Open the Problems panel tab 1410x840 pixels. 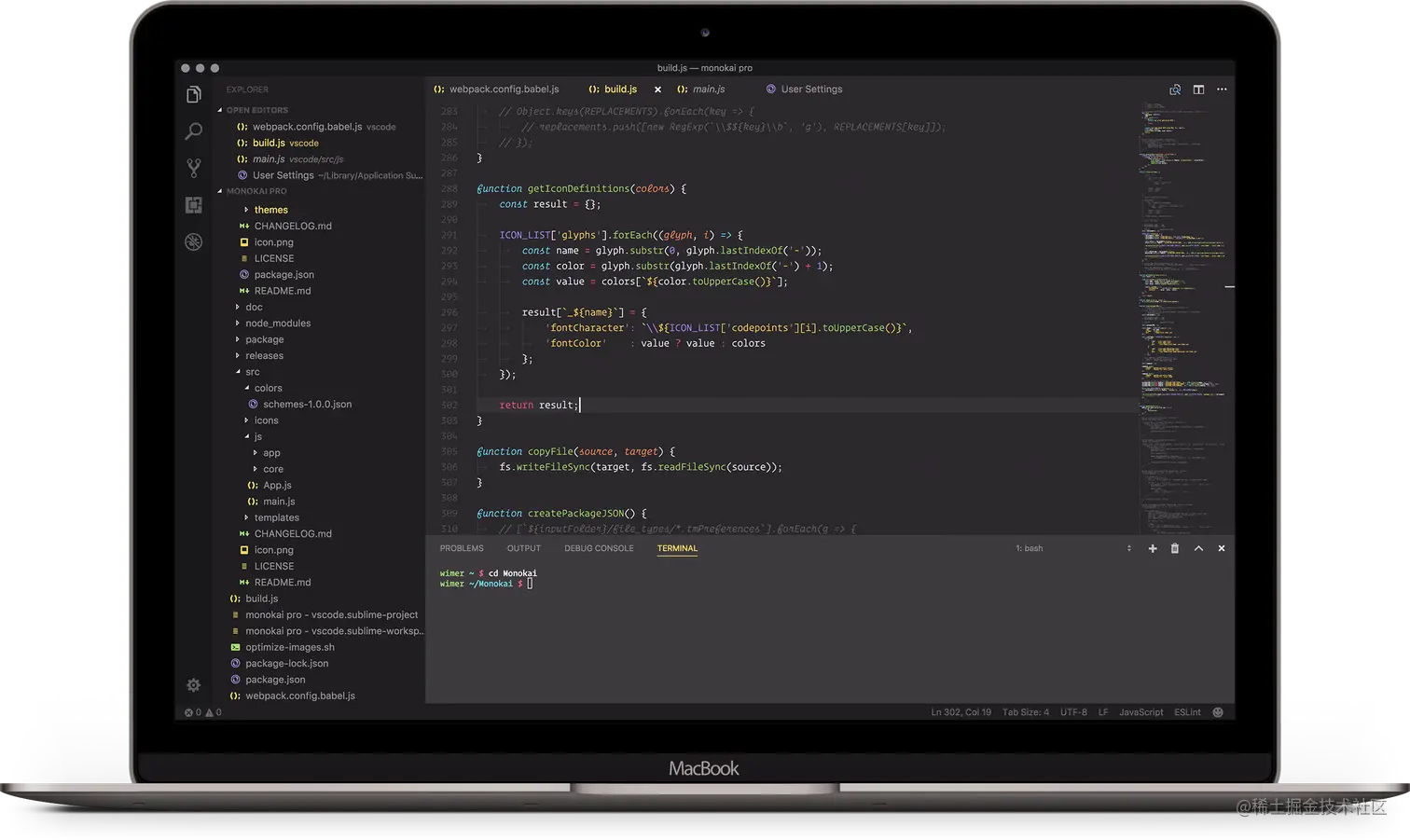coord(462,548)
